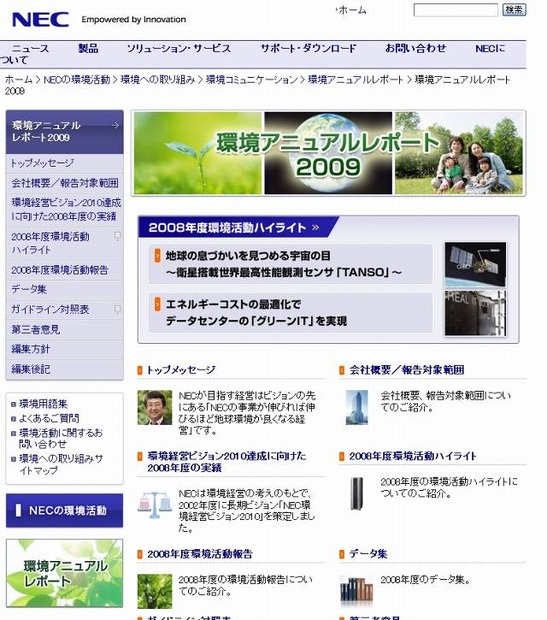This screenshot has width=547, height=620.
Task: Open 環境活動に関するお問い合わせ link
Action: pos(61,438)
